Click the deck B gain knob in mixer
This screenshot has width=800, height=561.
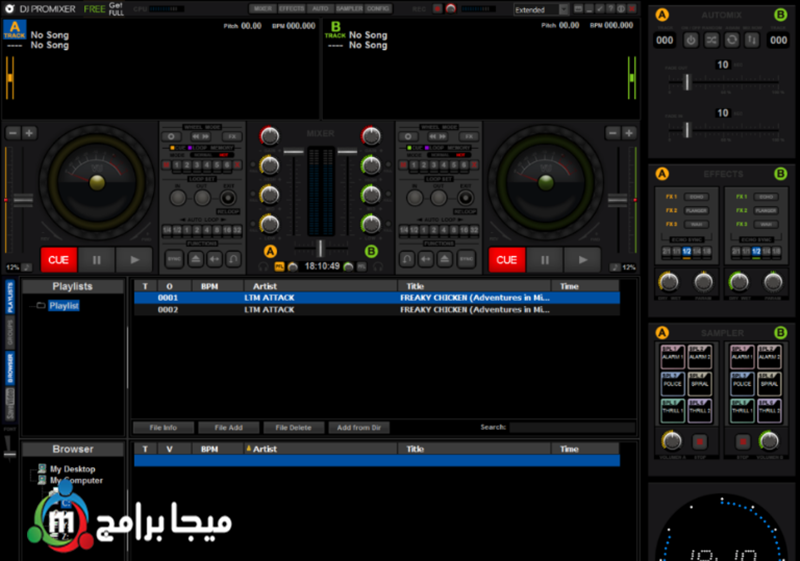pyautogui.click(x=371, y=136)
